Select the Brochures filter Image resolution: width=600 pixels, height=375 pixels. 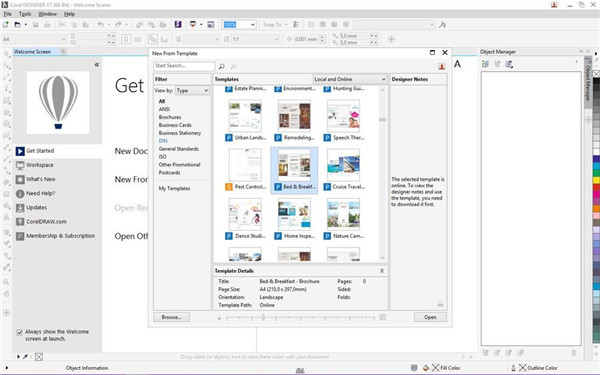coord(170,117)
